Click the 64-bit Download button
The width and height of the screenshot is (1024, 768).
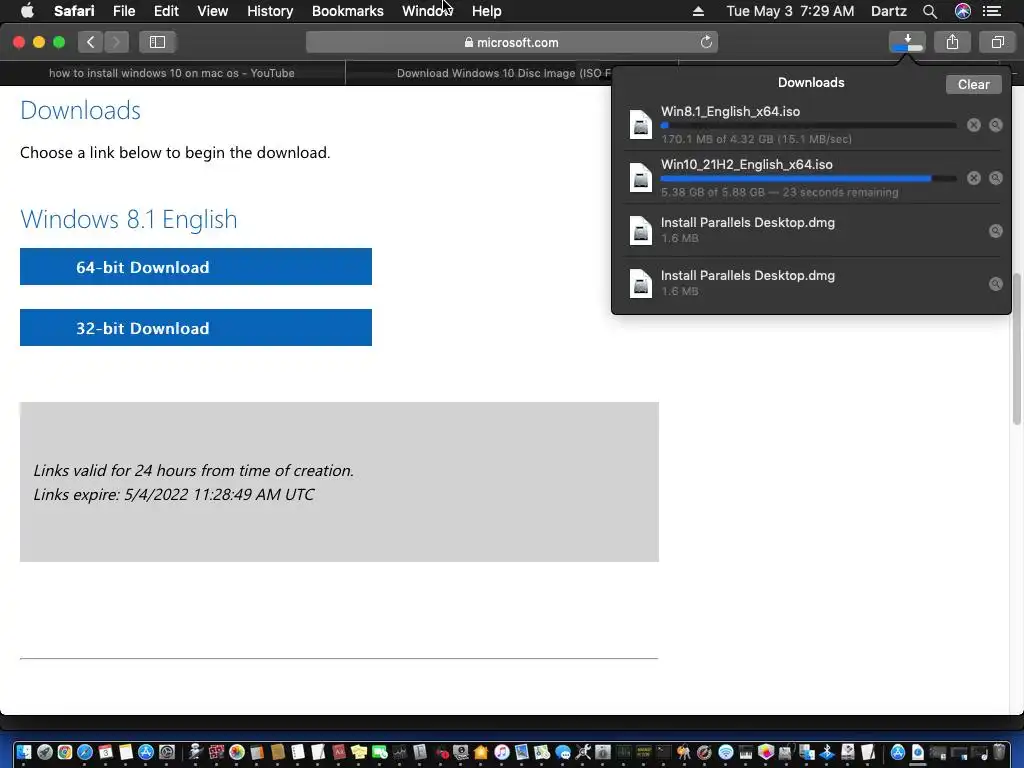click(196, 266)
